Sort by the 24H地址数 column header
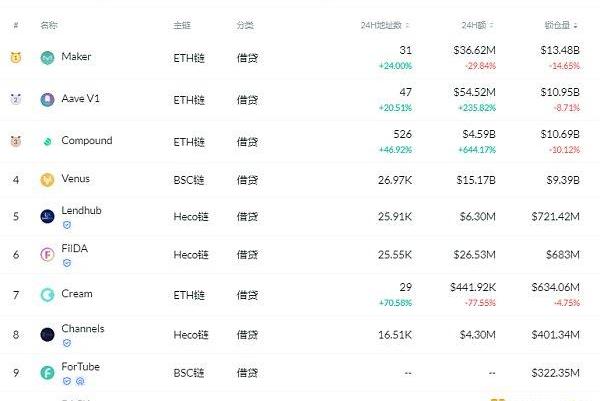This screenshot has height=401, width=600. (x=385, y=25)
